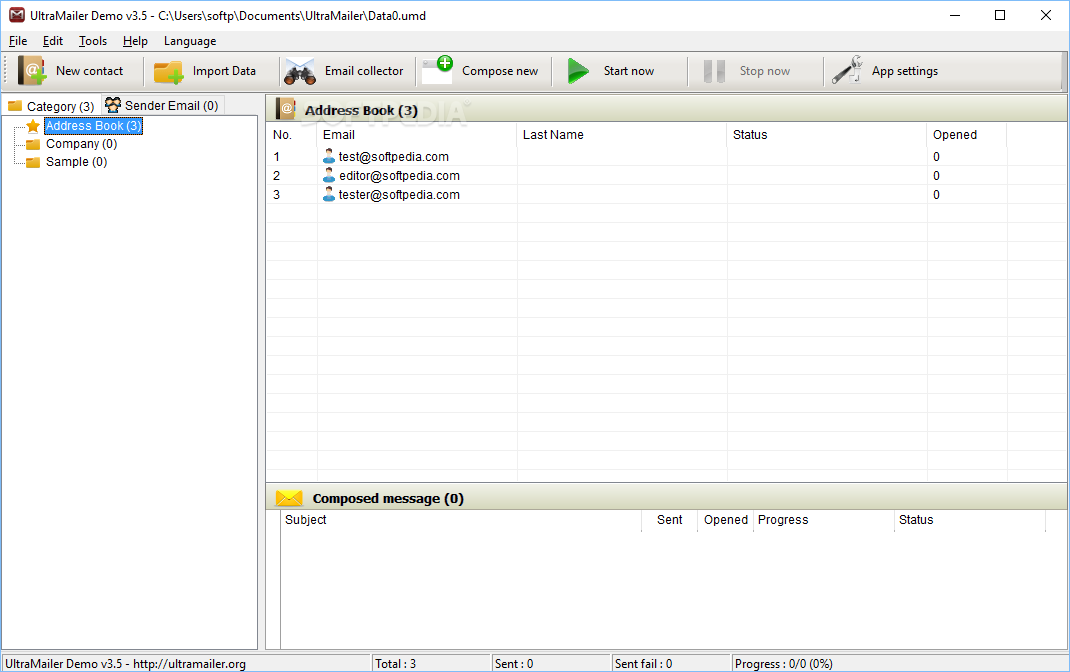
Task: Click the composed message Opened column header
Action: [x=725, y=520]
